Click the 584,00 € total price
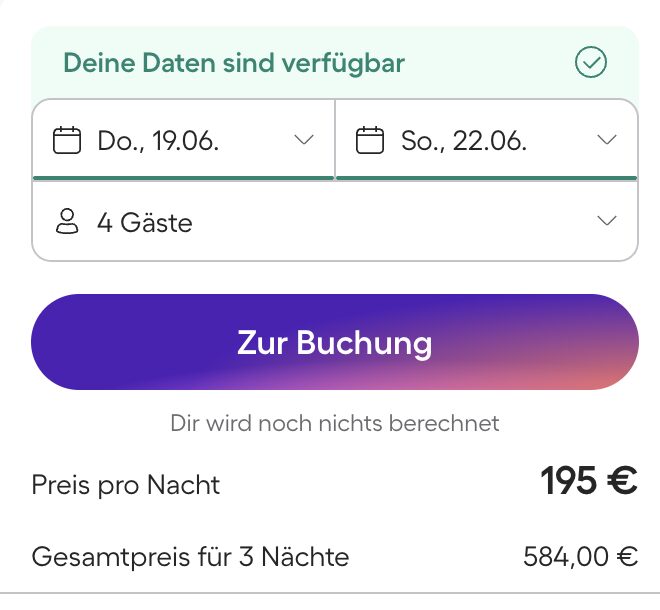Viewport: 660px width, 610px height. tap(580, 557)
